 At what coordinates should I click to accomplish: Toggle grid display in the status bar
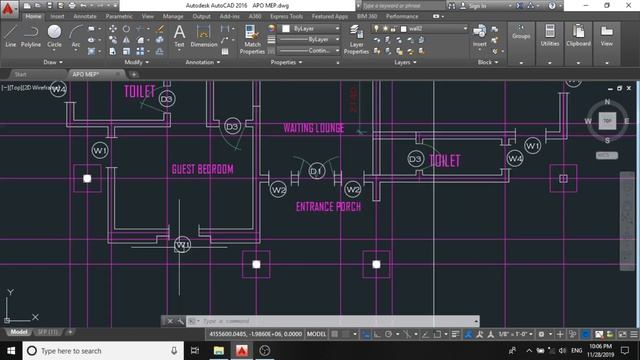tap(335, 334)
